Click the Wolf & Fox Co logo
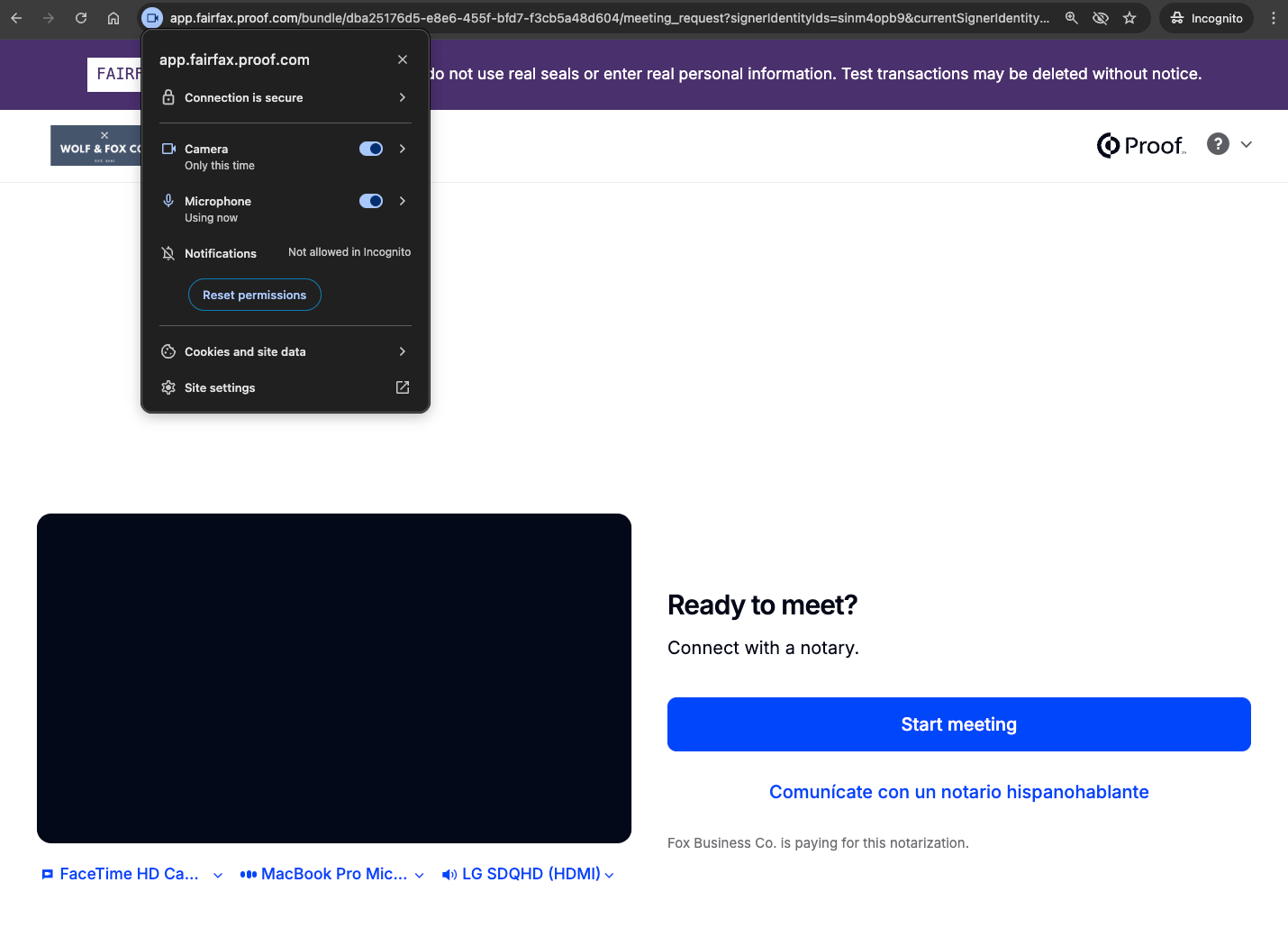Screen dimensions: 1288x937 coord(96,146)
